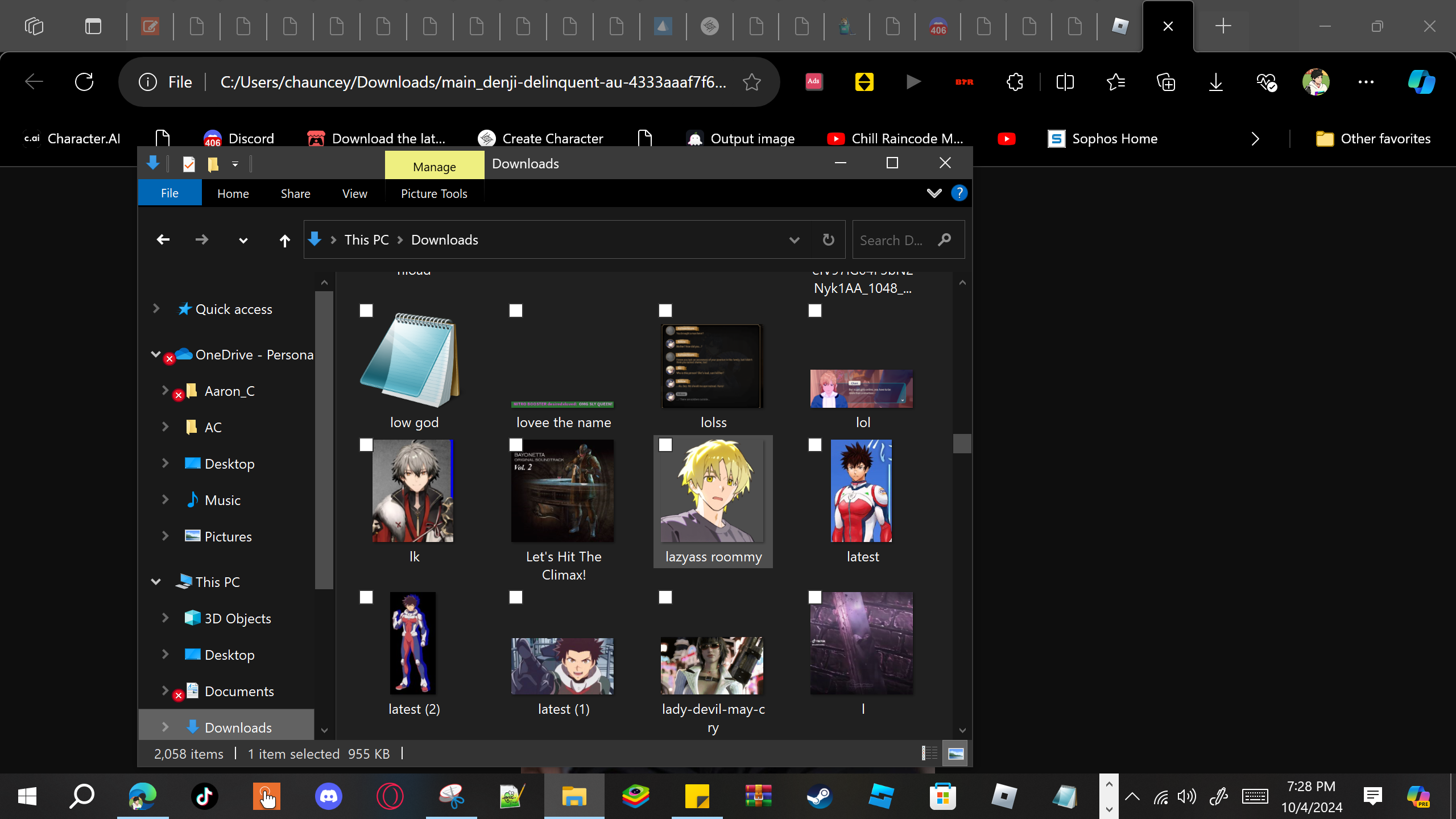
Task: Check the box for low god
Action: (366, 311)
